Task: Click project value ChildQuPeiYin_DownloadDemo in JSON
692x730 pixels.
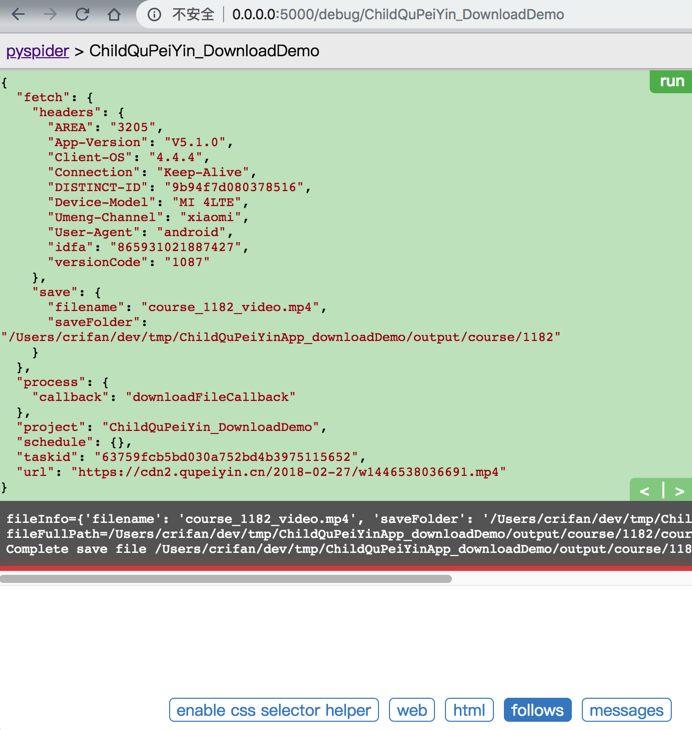Action: (x=210, y=427)
